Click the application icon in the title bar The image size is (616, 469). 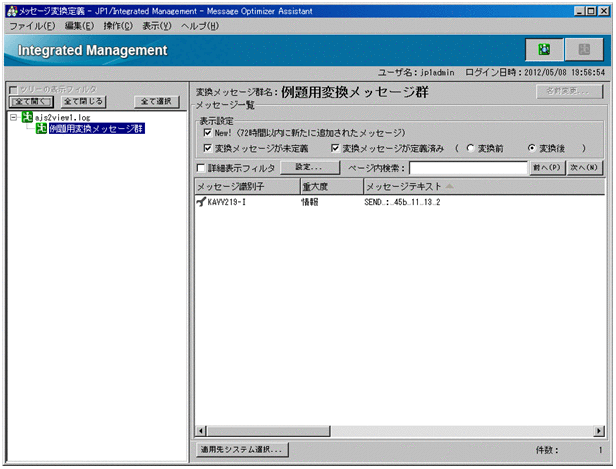(x=10, y=8)
